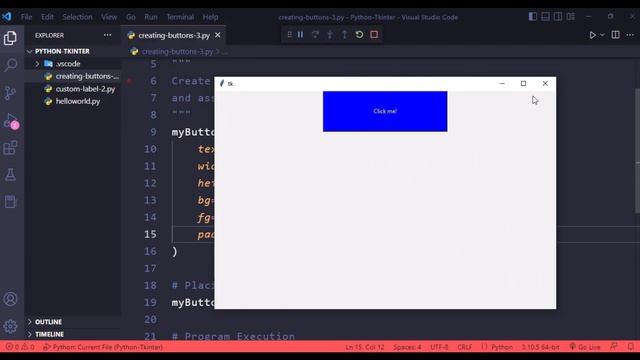Open the Help menu
Viewport: 640px width, 360px height.
pos(211,17)
